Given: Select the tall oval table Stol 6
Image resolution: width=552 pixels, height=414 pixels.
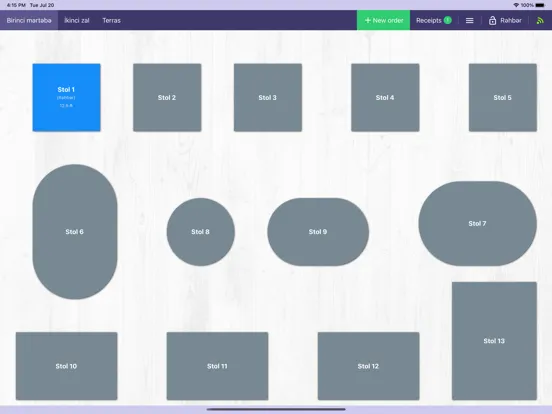Looking at the screenshot, I should [x=75, y=232].
